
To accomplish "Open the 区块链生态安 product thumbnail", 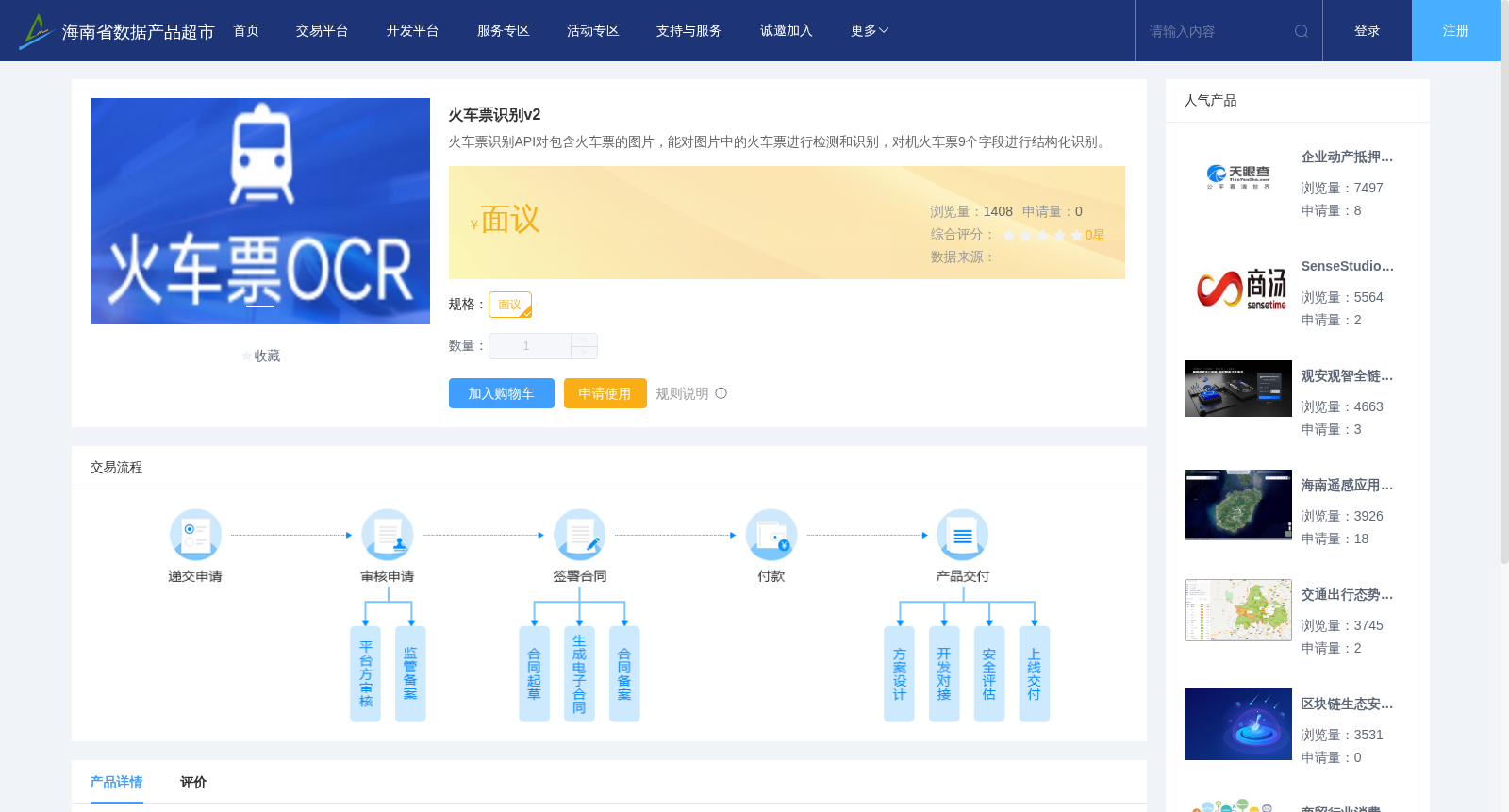I will click(1238, 724).
